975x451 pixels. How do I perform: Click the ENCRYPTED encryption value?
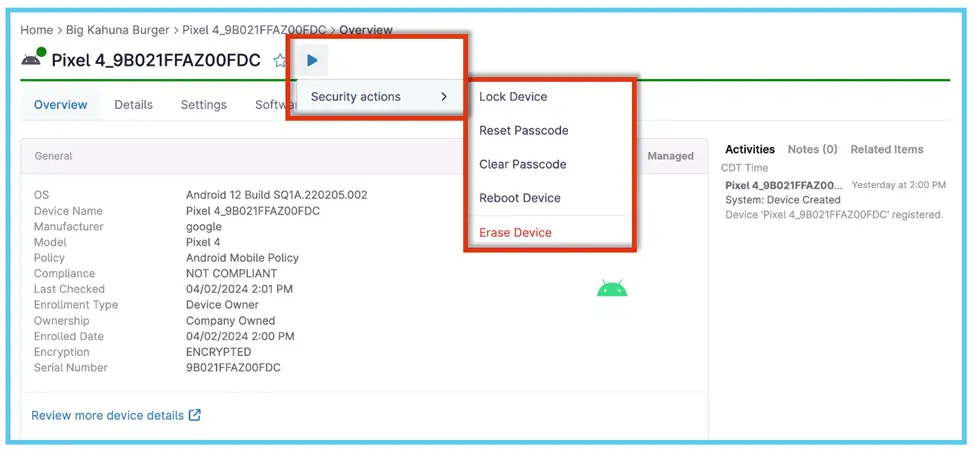[218, 352]
